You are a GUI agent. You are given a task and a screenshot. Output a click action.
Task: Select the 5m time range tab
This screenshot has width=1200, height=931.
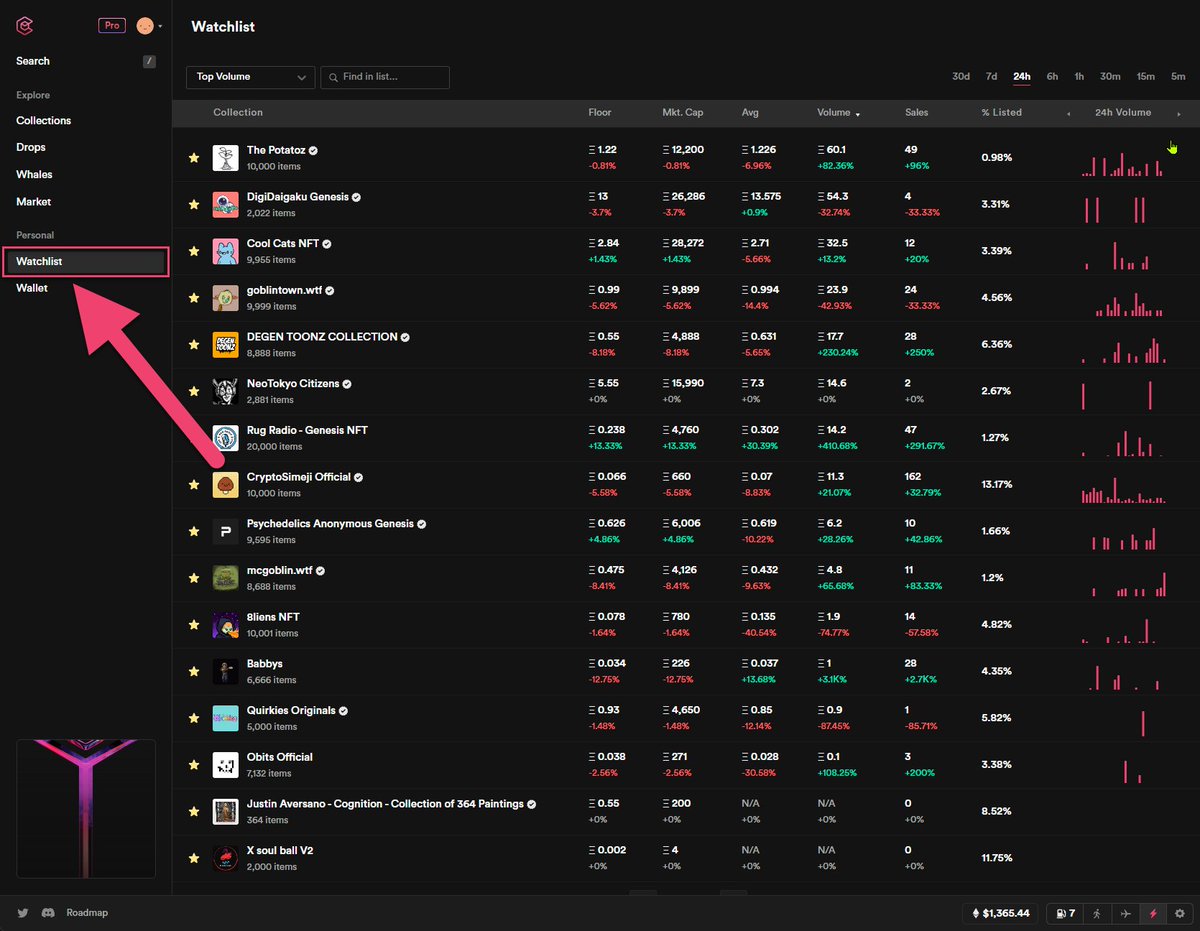[x=1178, y=77]
